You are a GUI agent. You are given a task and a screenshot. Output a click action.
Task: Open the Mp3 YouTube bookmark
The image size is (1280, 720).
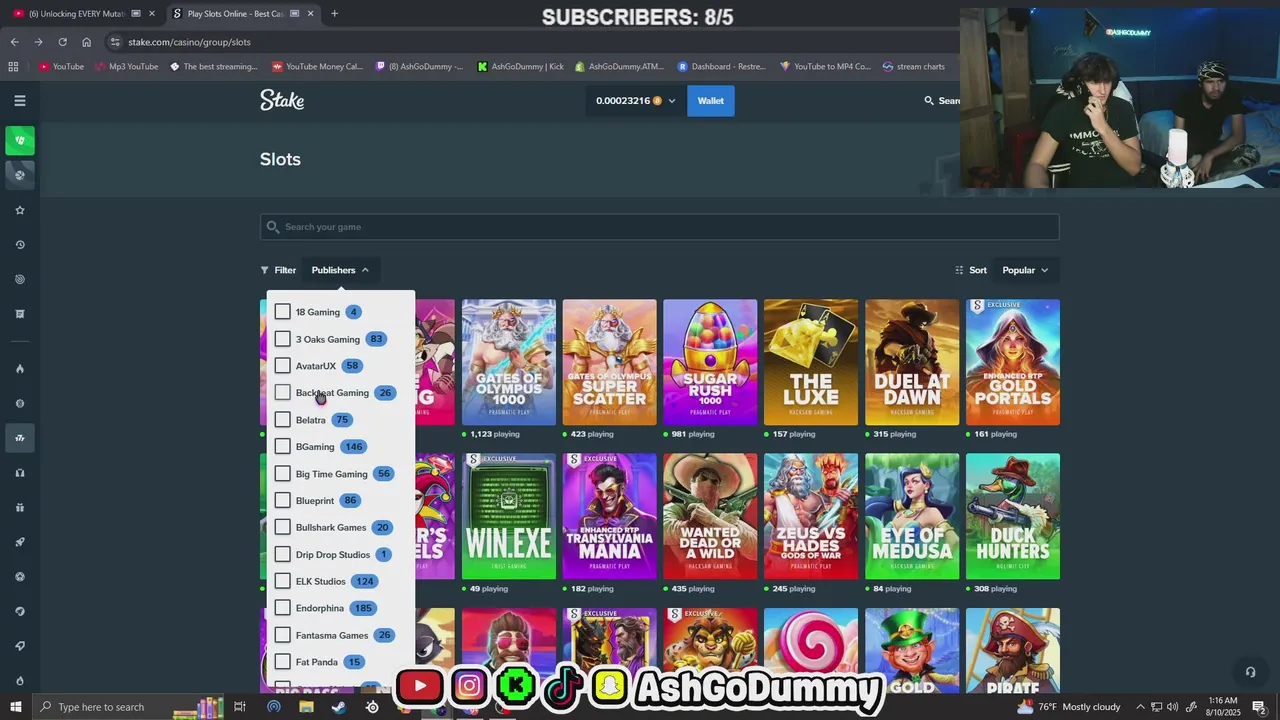(x=126, y=67)
